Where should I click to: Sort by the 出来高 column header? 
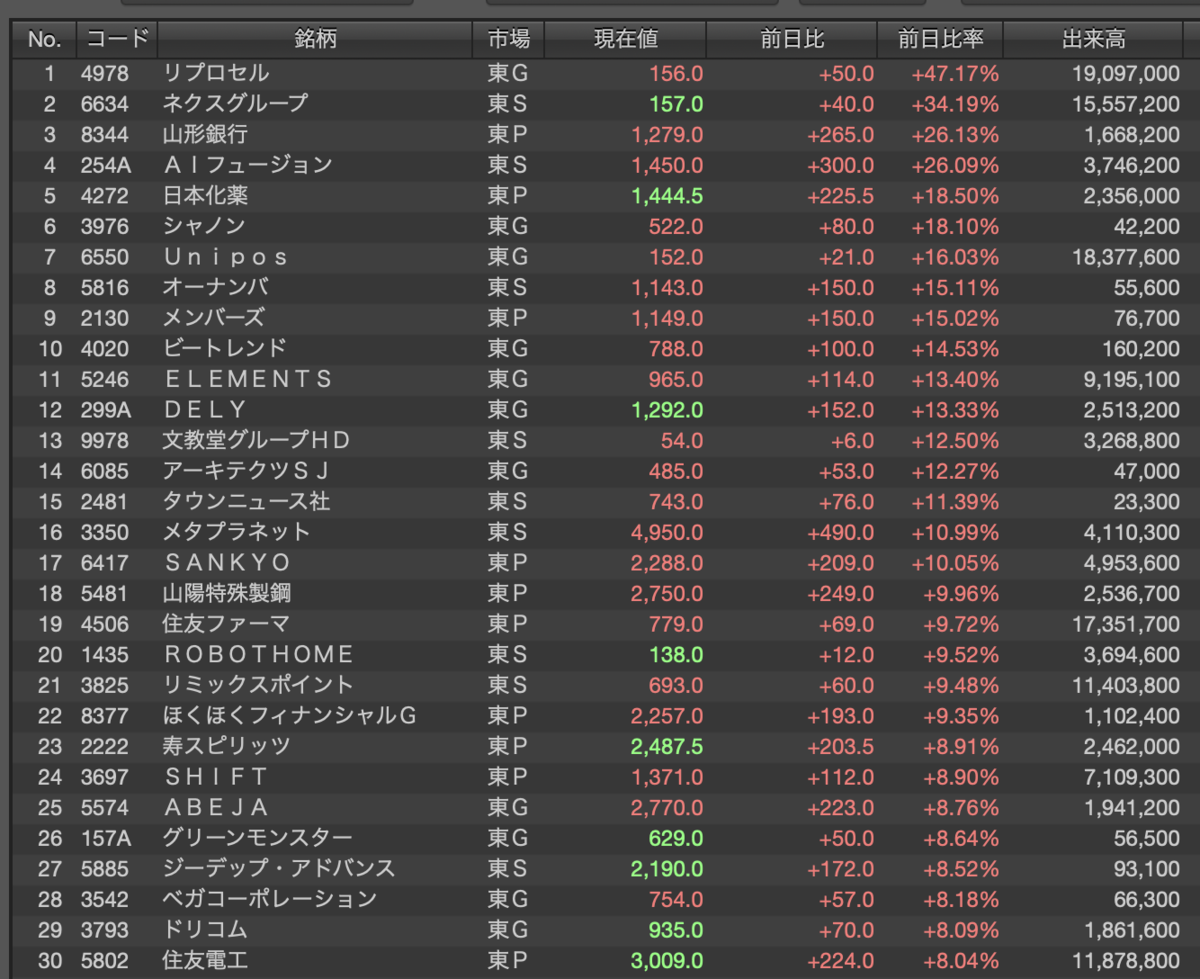[x=1093, y=40]
